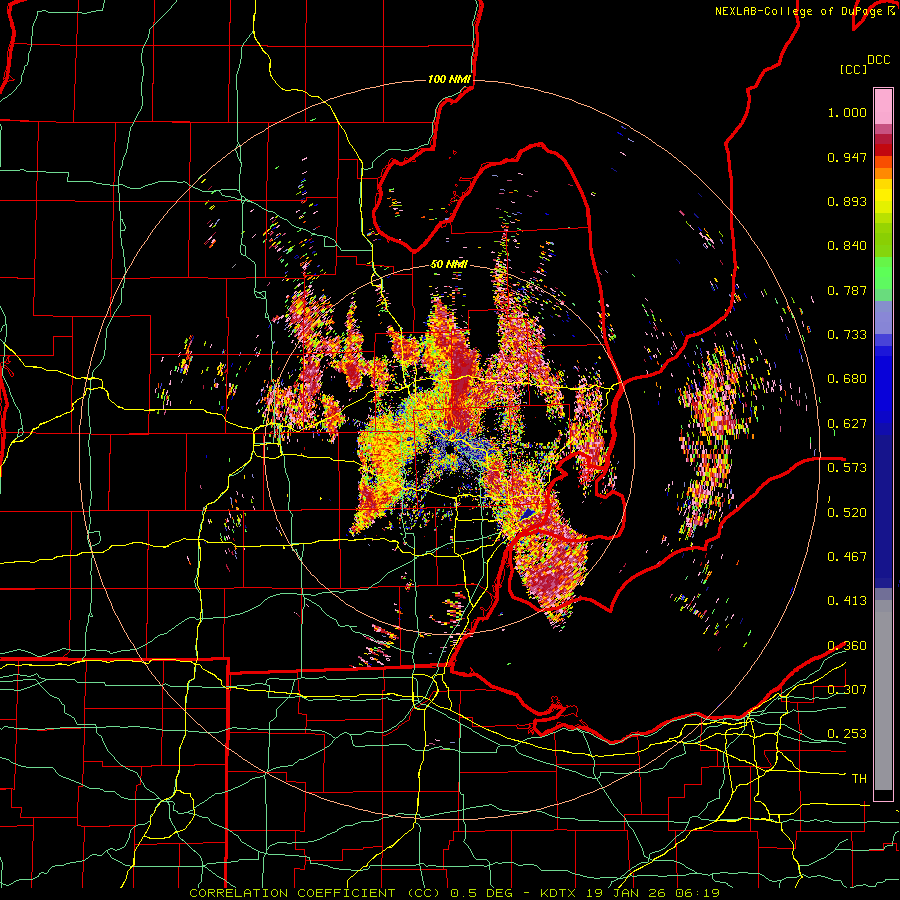Select the 0.733 scale value

[x=847, y=335]
